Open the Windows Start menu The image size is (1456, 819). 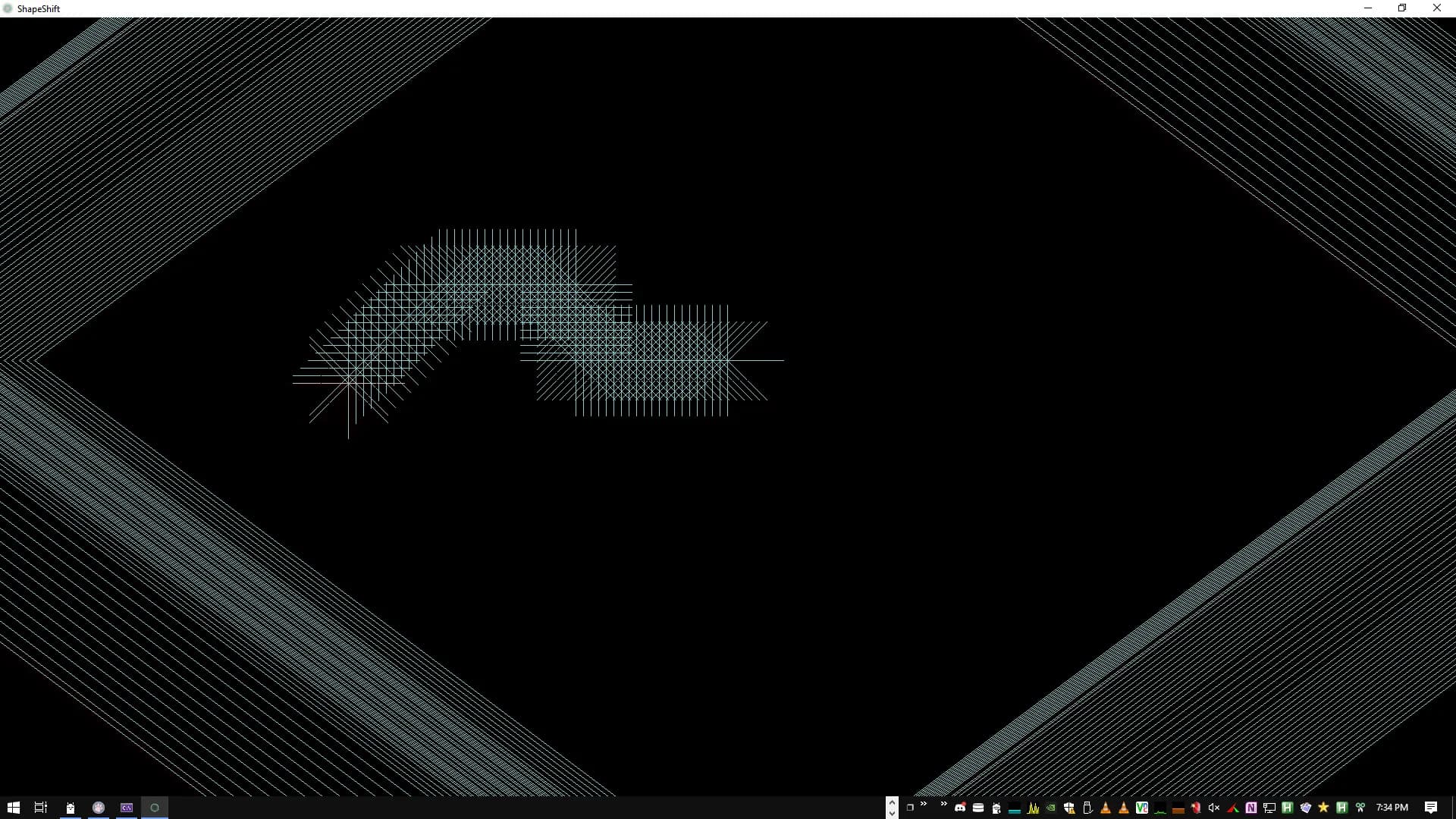tap(13, 808)
